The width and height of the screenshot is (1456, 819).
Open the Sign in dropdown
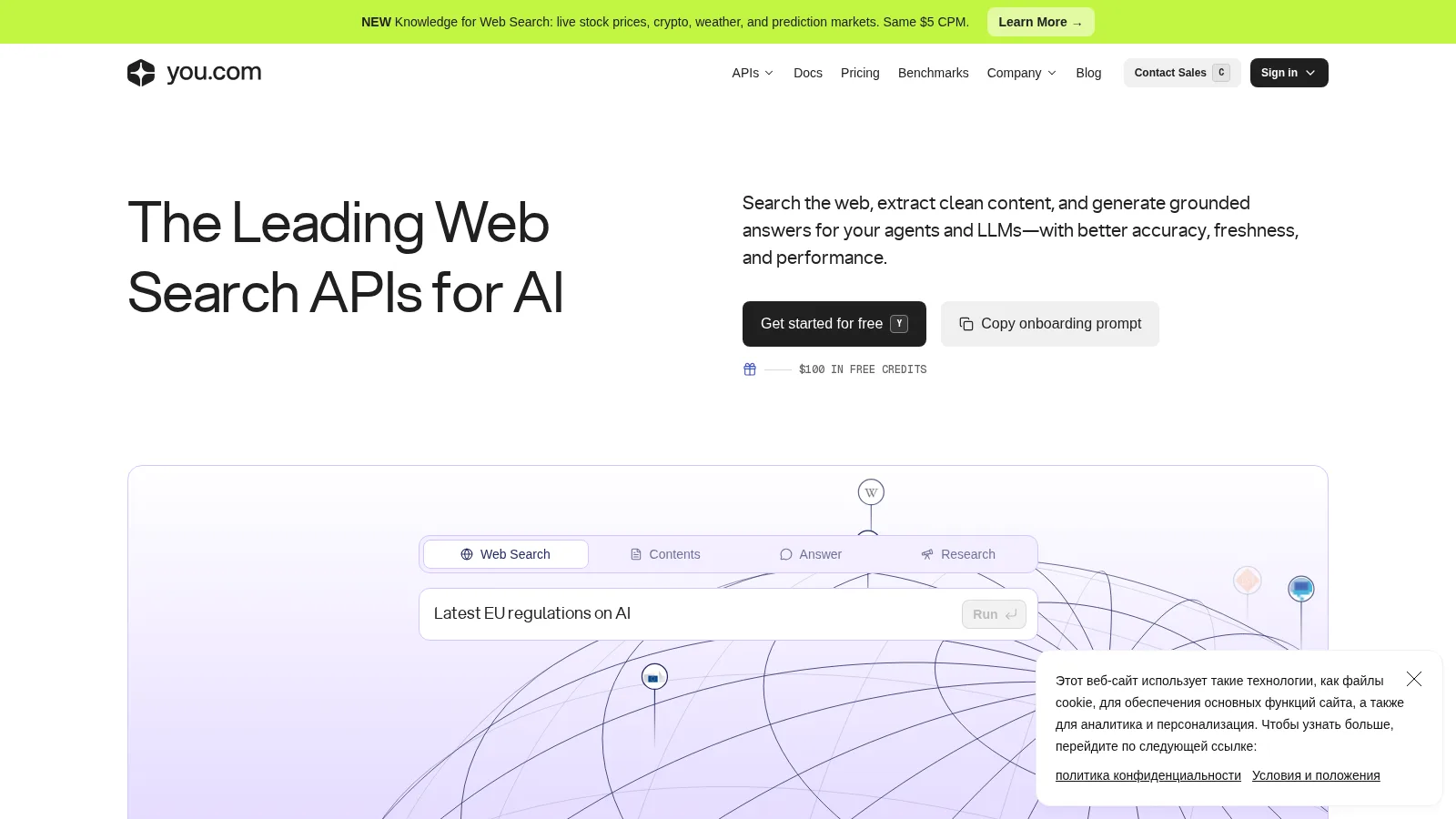(x=1289, y=73)
